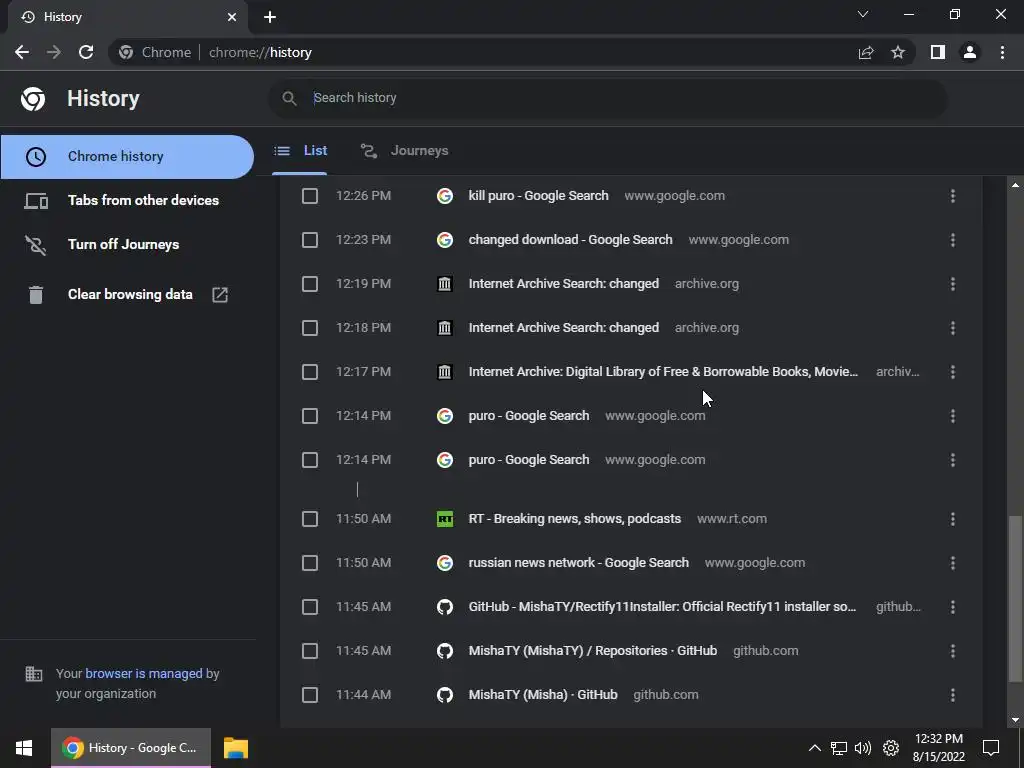
Task: Open actions menu for 12:17 PM Internet Archive entry
Action: coord(953,372)
